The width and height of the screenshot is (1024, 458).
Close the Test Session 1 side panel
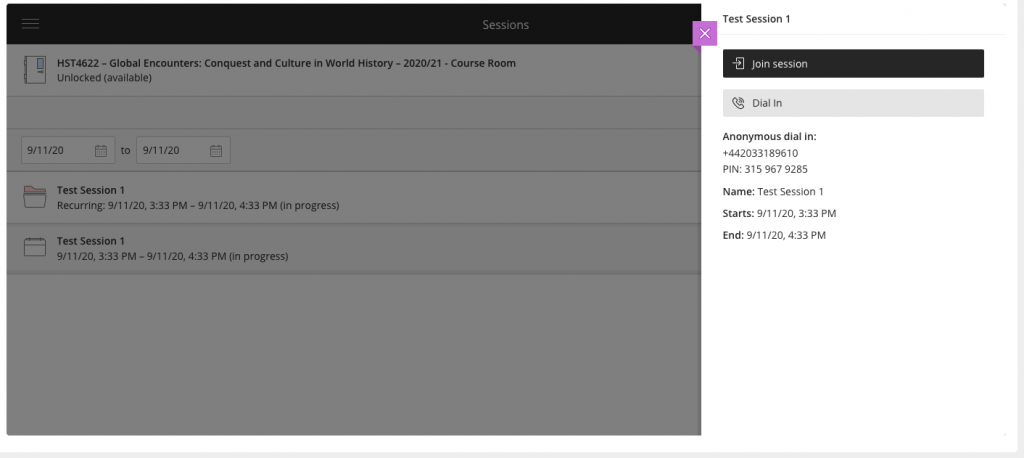click(705, 33)
